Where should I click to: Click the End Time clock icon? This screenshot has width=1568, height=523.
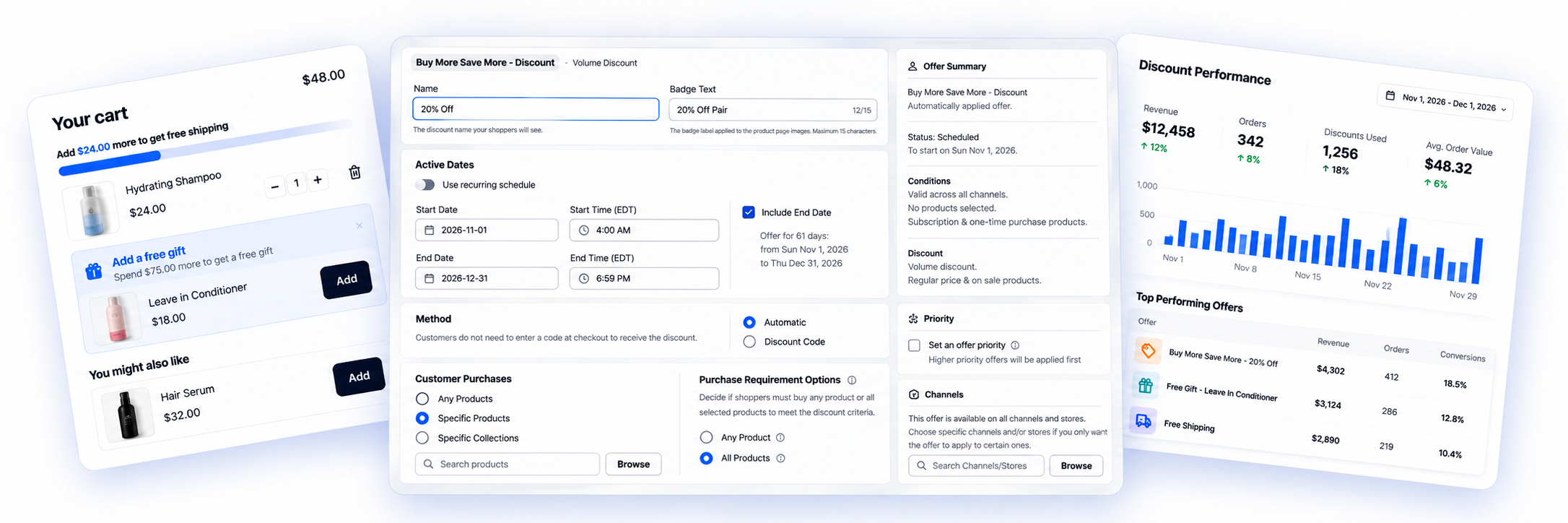[x=584, y=278]
